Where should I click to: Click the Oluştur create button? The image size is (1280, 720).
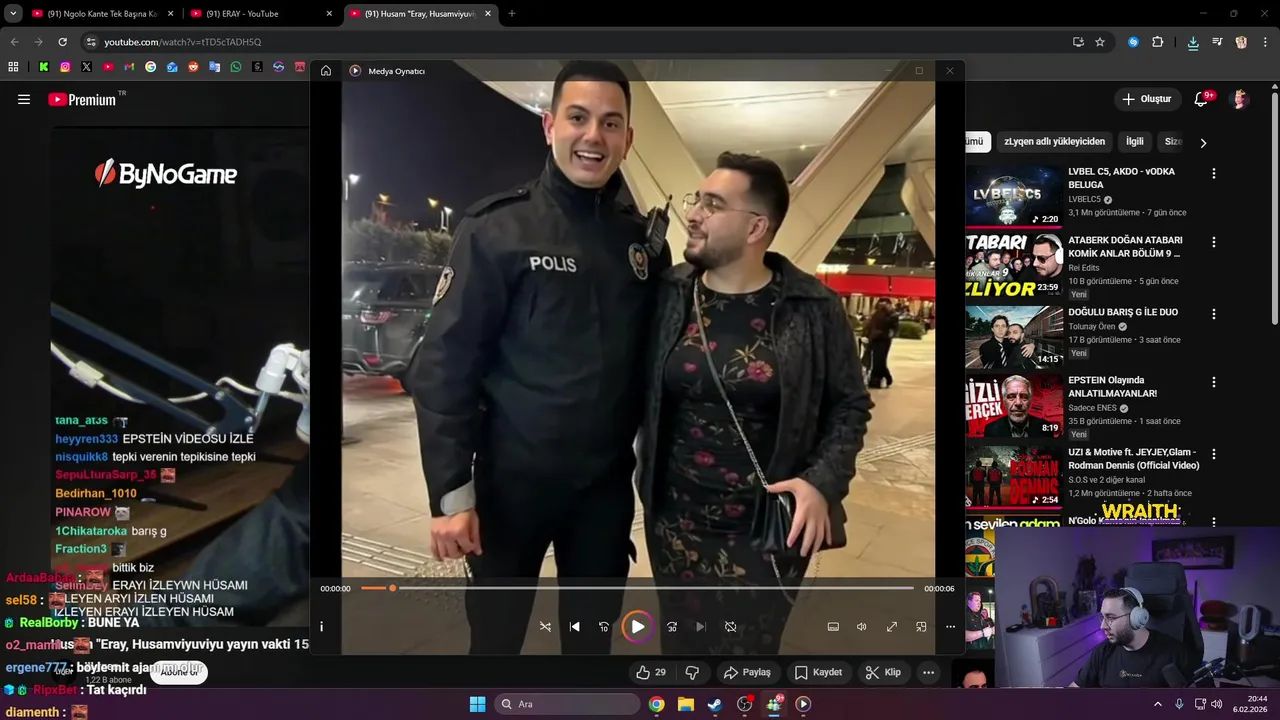1147,99
